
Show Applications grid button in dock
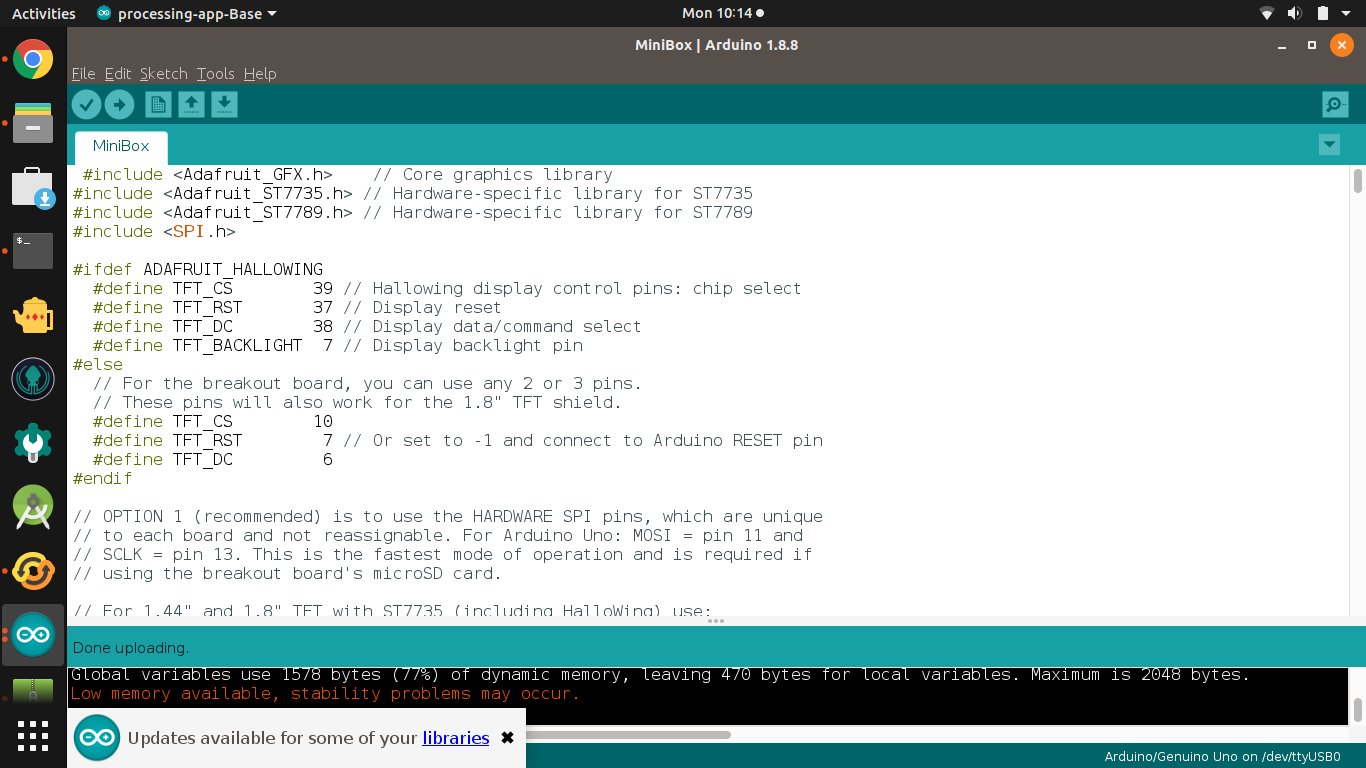click(x=33, y=736)
